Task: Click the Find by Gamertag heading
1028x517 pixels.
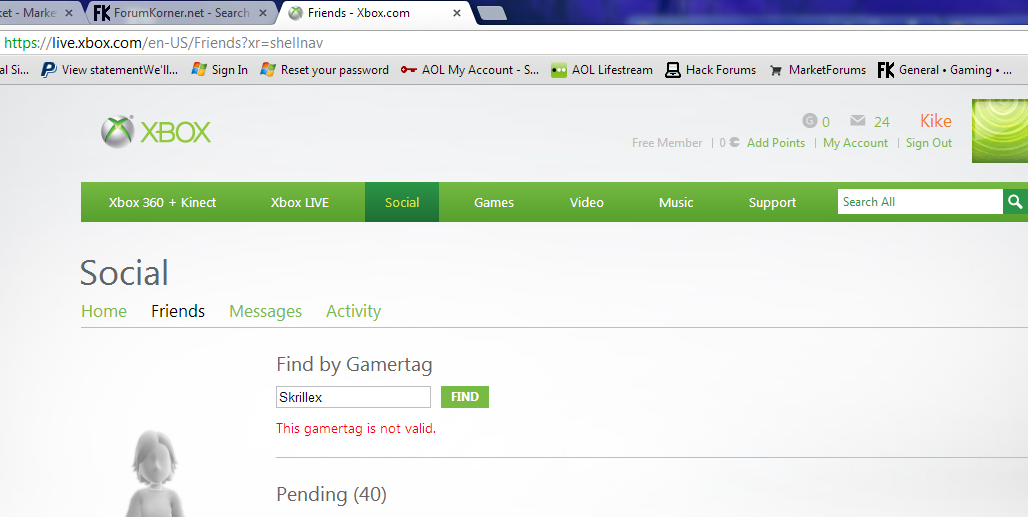Action: click(x=355, y=364)
